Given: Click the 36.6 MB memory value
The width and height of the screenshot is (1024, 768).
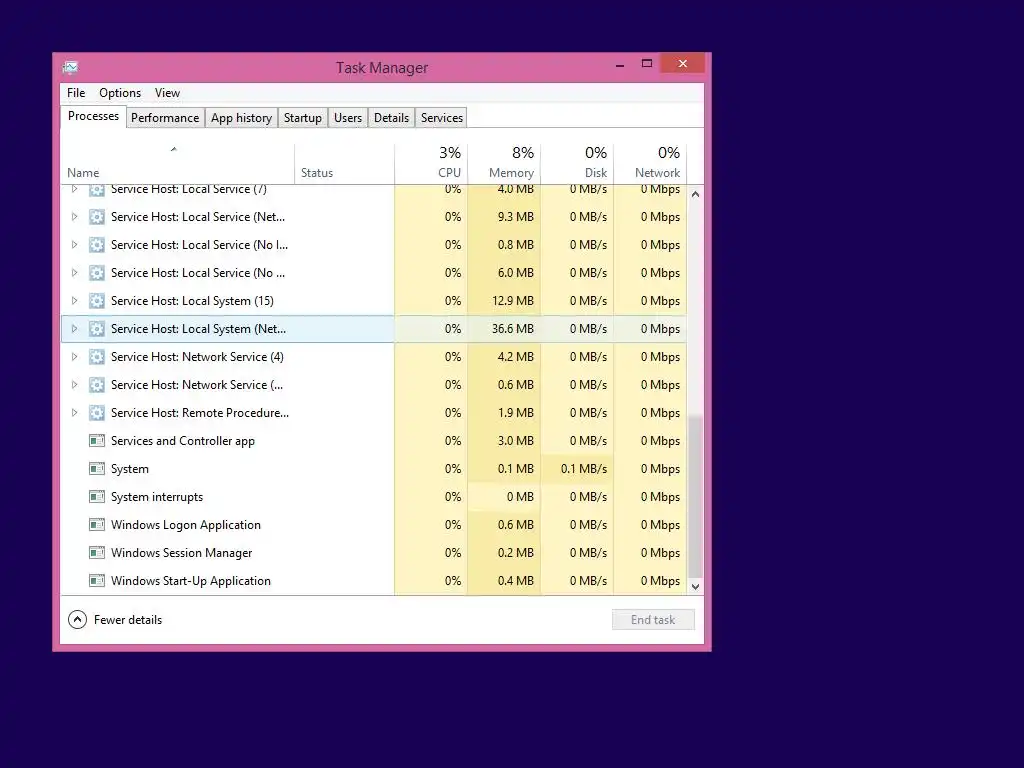Looking at the screenshot, I should coord(513,329).
